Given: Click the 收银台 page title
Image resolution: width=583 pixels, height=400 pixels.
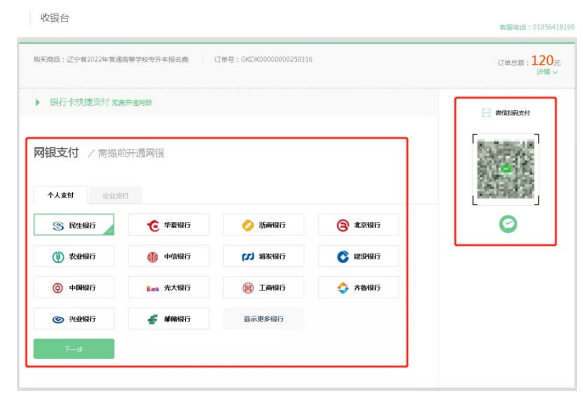Looking at the screenshot, I should [55, 17].
